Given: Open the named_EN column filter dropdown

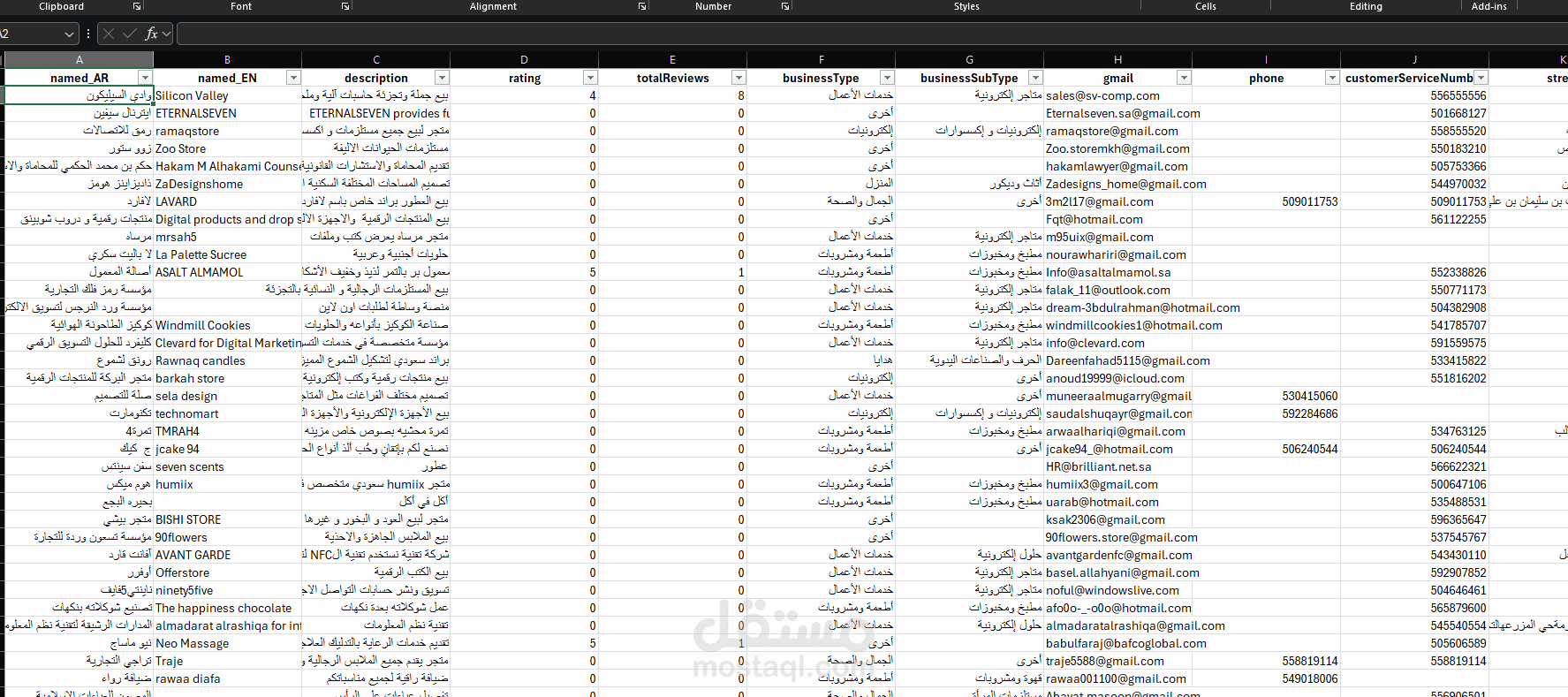Looking at the screenshot, I should point(293,78).
